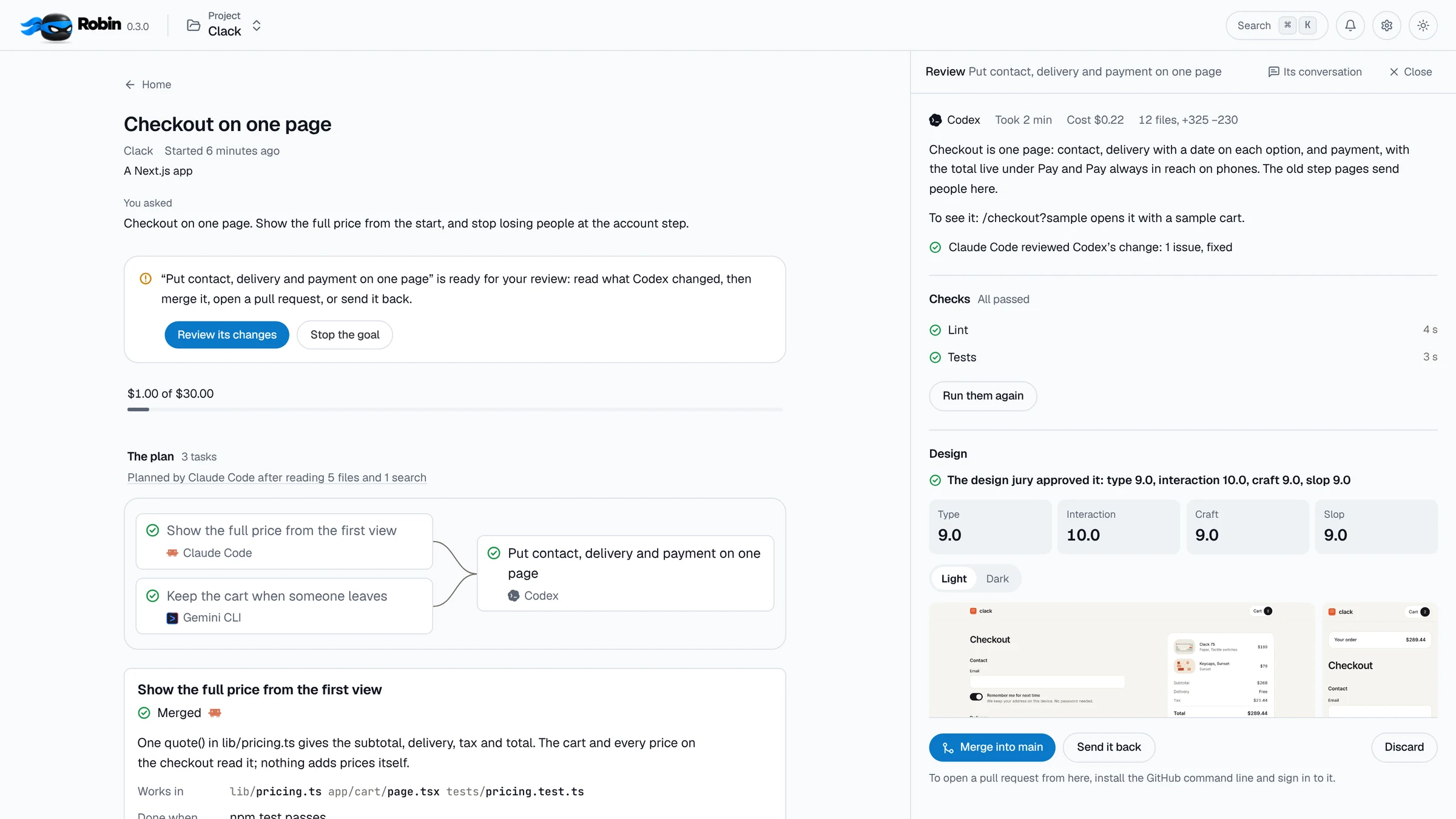Select the 'Show the full price from the first view' task card
The width and height of the screenshot is (1456, 819).
(284, 541)
